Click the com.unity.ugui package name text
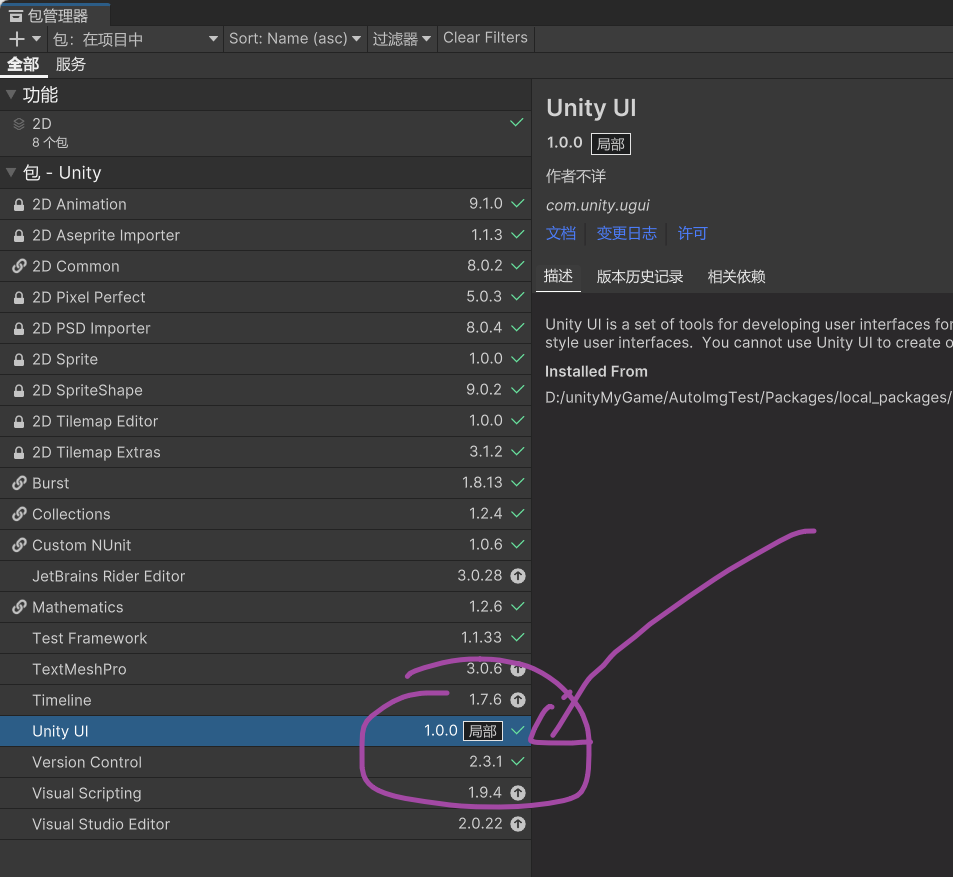Viewport: 953px width, 877px height. click(597, 205)
